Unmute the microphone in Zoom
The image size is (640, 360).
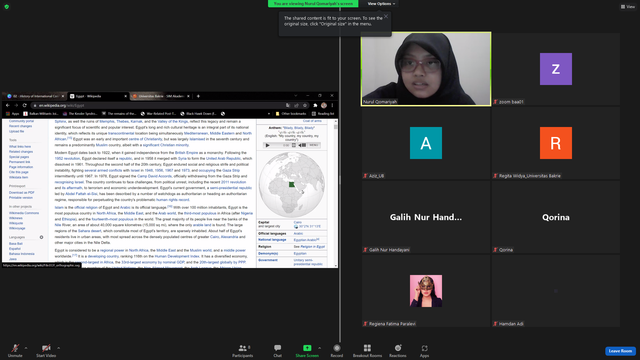15,350
